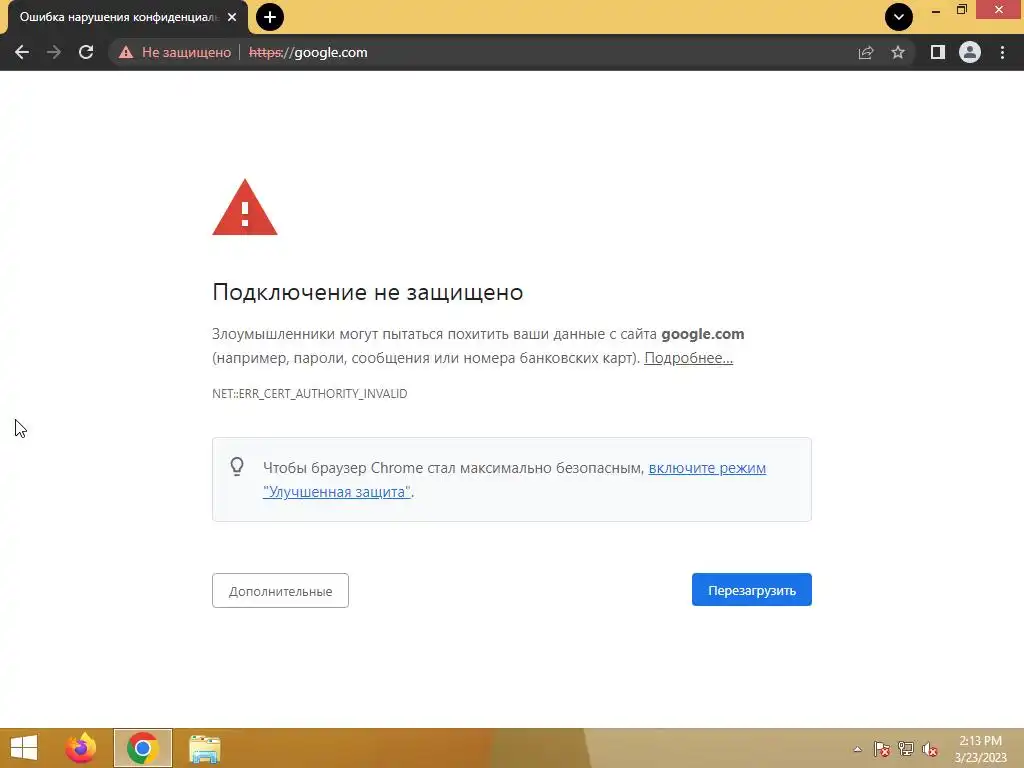Image resolution: width=1024 pixels, height=768 pixels.
Task: Click the forward navigation arrow
Action: (54, 52)
